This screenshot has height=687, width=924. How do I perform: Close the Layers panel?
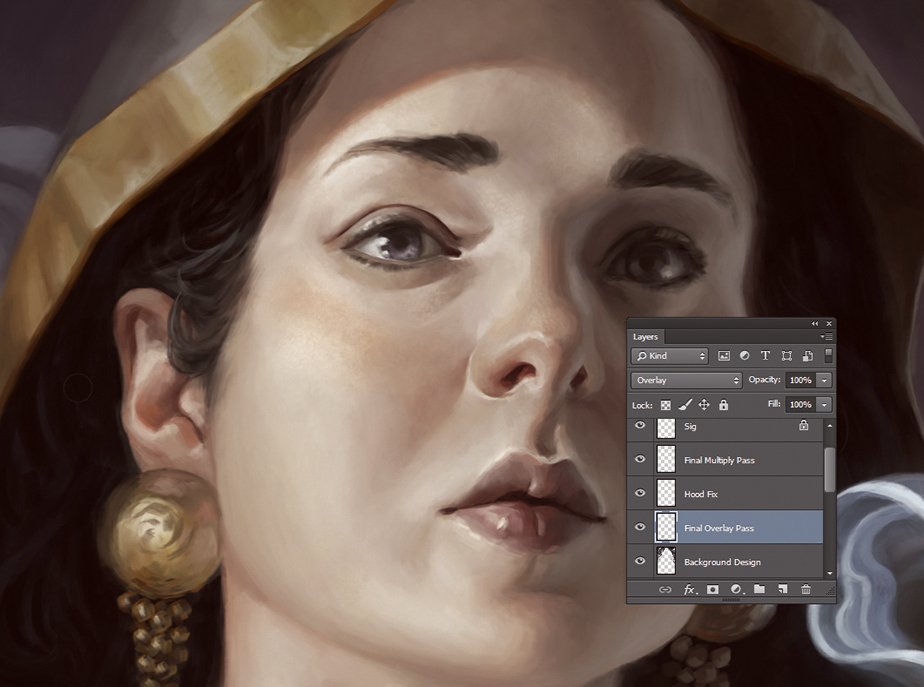tap(829, 323)
